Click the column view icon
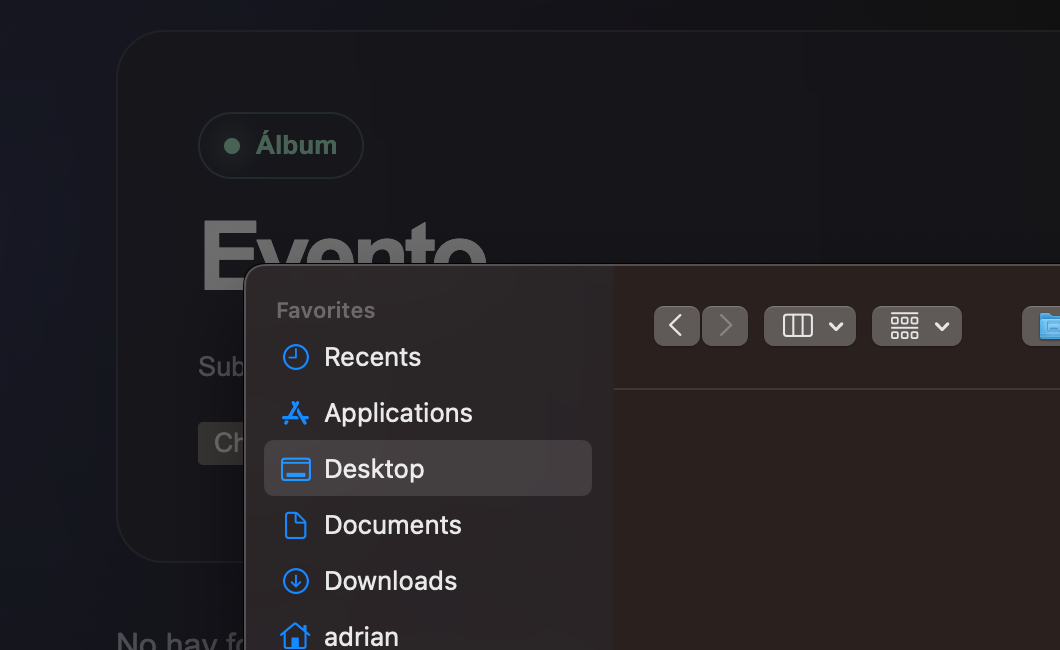 [x=798, y=326]
